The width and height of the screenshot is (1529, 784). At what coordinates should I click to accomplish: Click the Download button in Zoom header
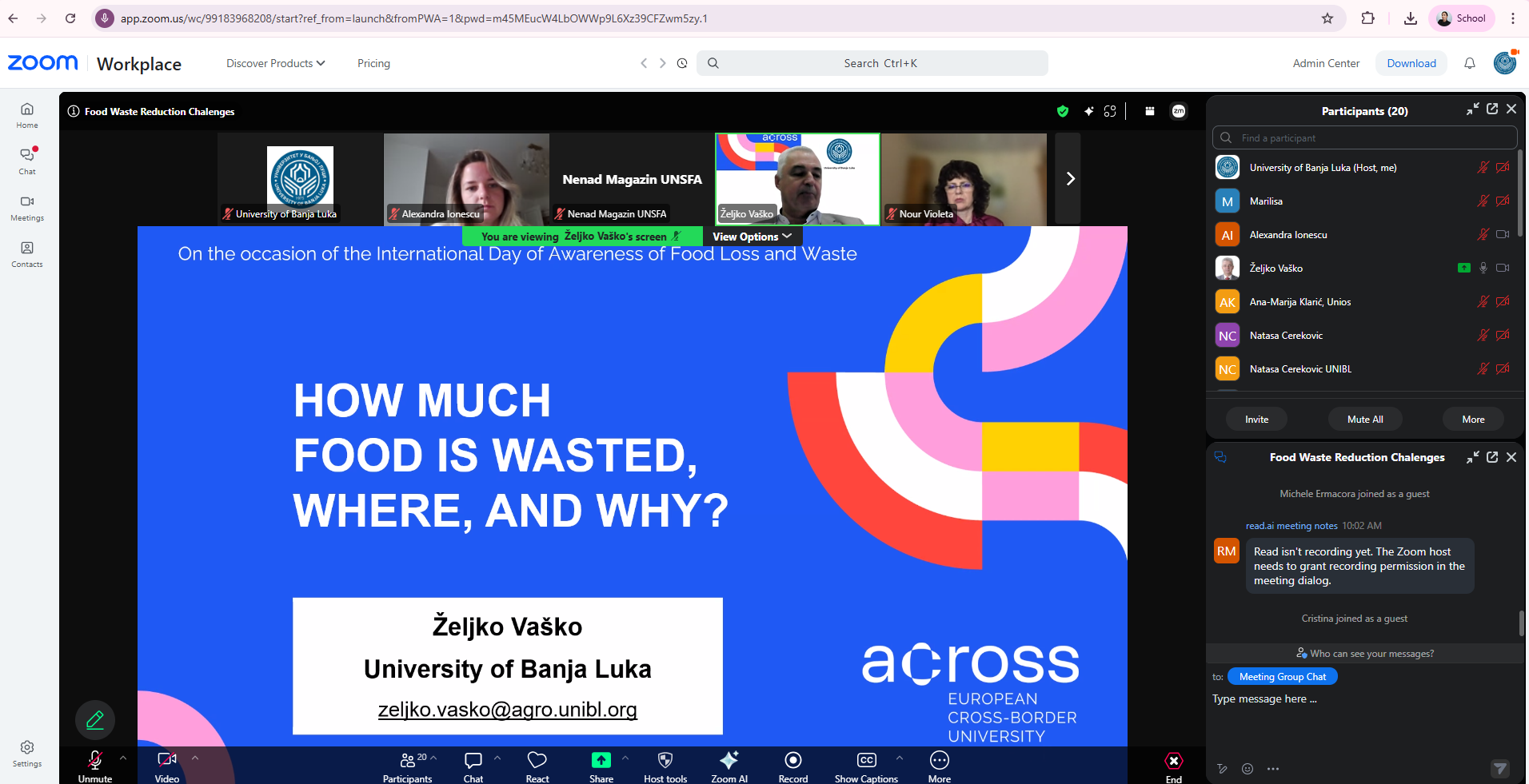point(1411,63)
